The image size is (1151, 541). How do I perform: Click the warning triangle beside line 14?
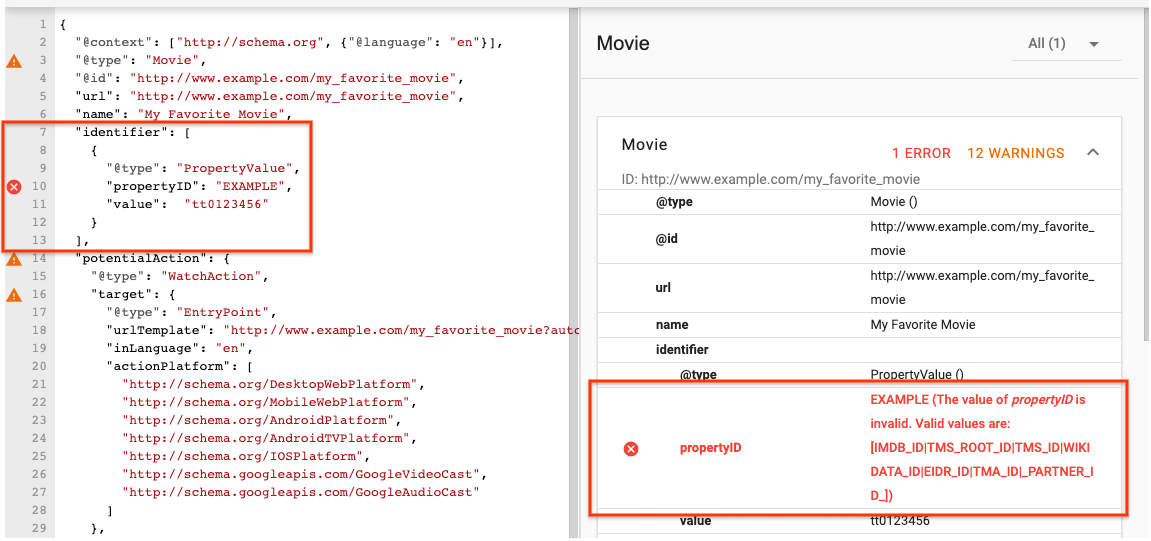point(14,260)
